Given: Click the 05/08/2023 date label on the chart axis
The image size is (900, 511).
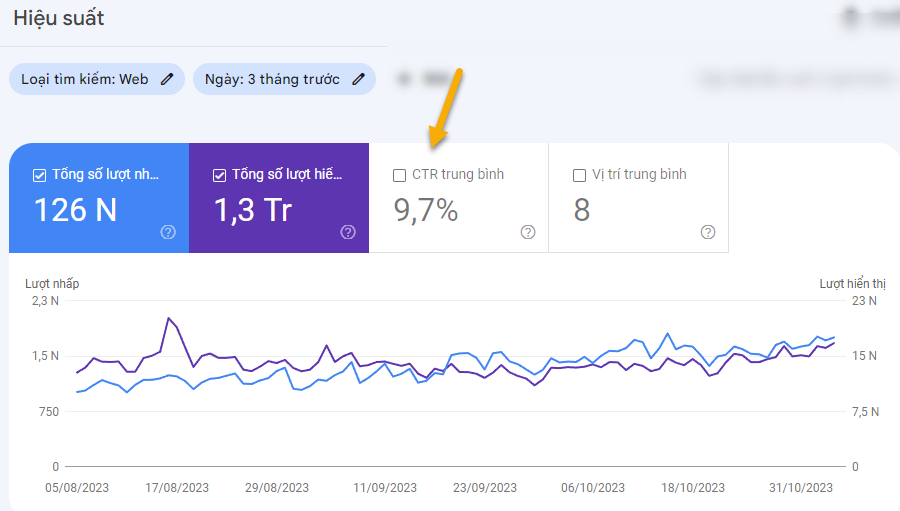Looking at the screenshot, I should tap(77, 488).
